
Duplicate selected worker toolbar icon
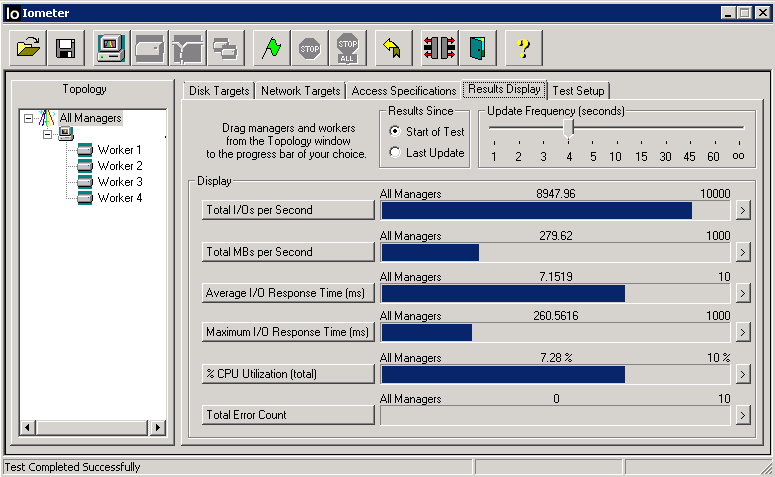(x=225, y=48)
